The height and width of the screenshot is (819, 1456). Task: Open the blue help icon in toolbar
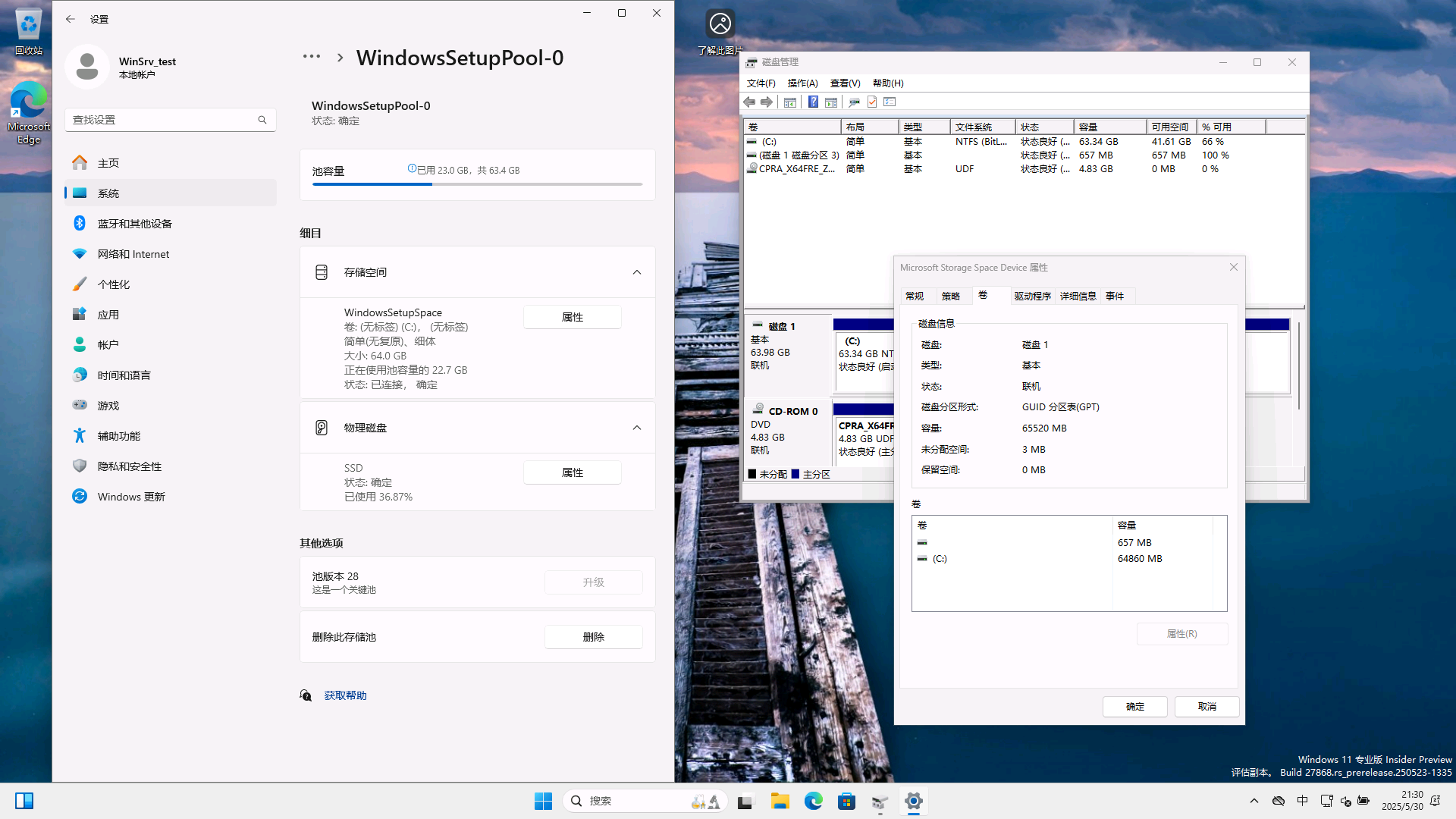pyautogui.click(x=813, y=102)
